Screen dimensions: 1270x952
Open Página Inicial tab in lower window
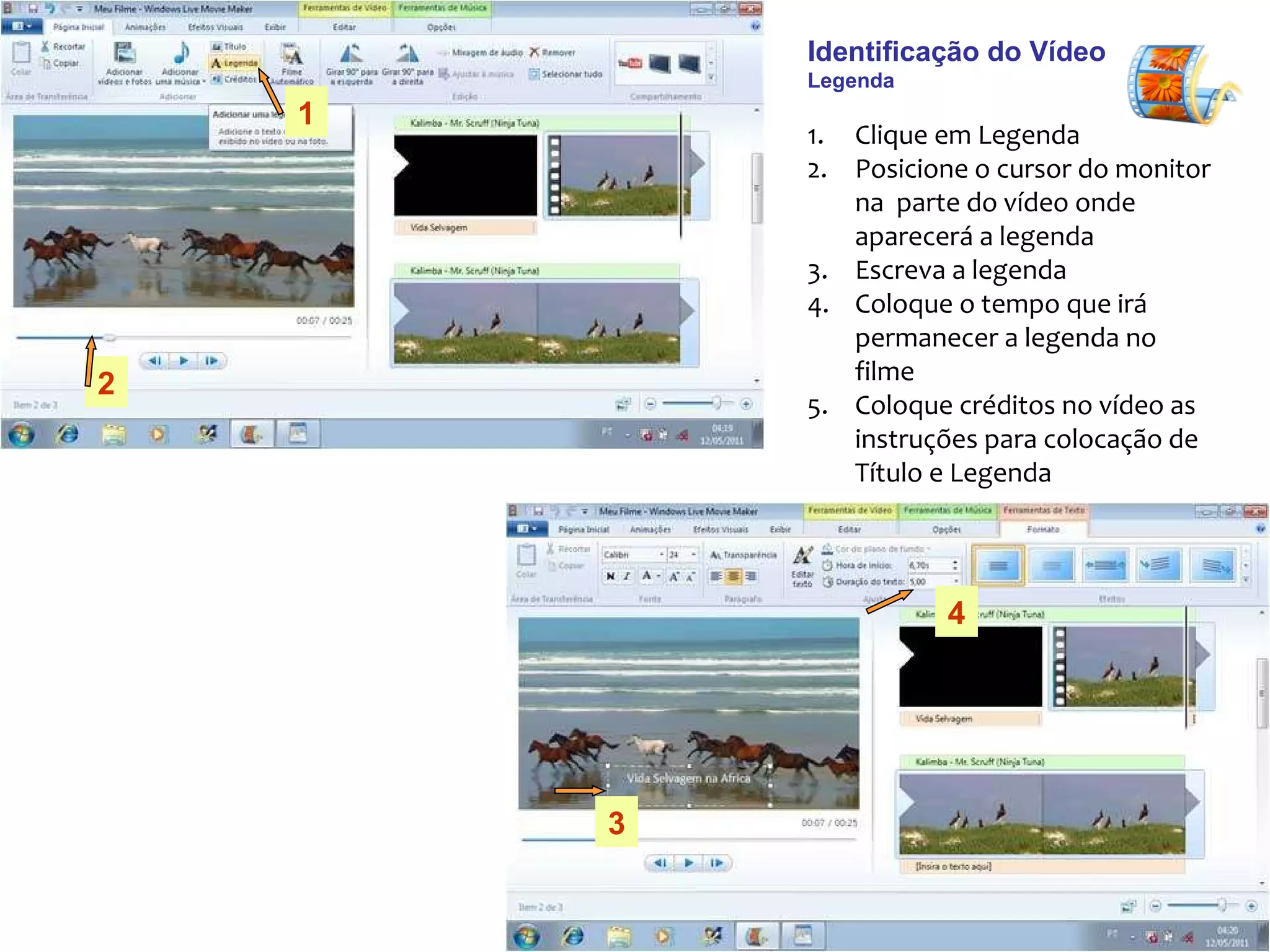click(583, 529)
